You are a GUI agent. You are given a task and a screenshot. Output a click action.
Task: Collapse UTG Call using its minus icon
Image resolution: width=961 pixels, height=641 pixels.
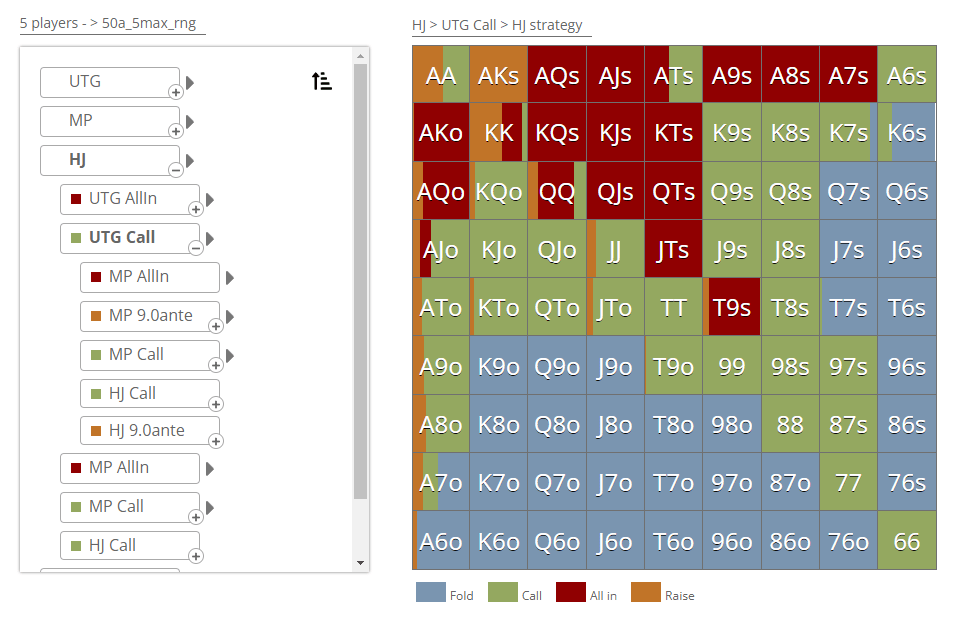(195, 248)
